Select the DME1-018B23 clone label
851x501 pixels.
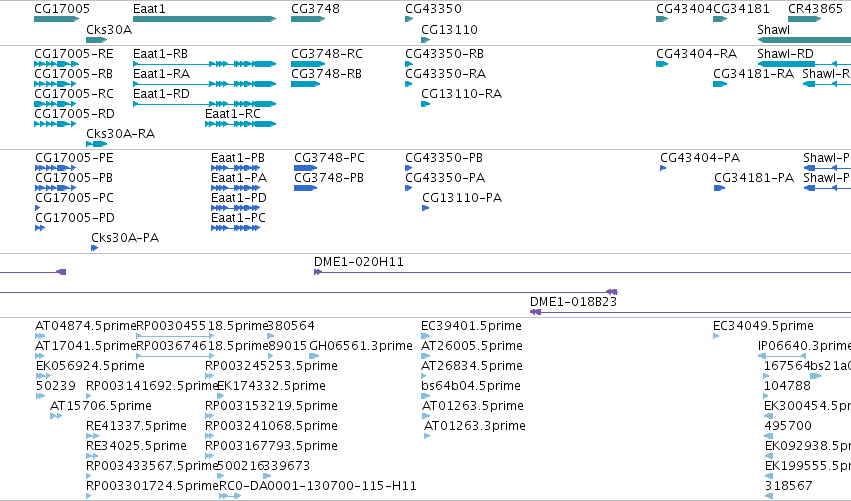pos(573,302)
